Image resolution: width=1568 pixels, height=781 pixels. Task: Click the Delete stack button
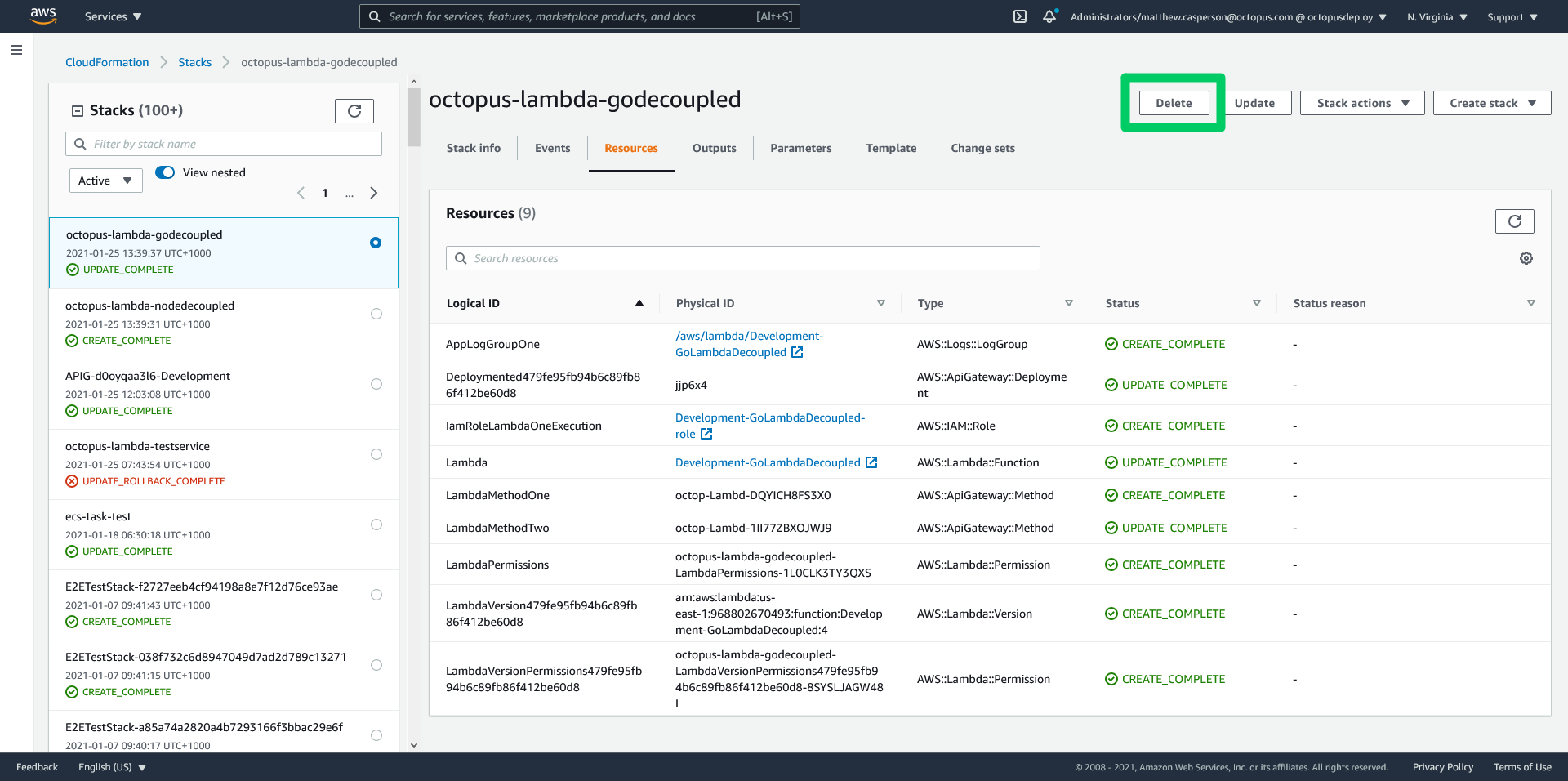tap(1173, 103)
